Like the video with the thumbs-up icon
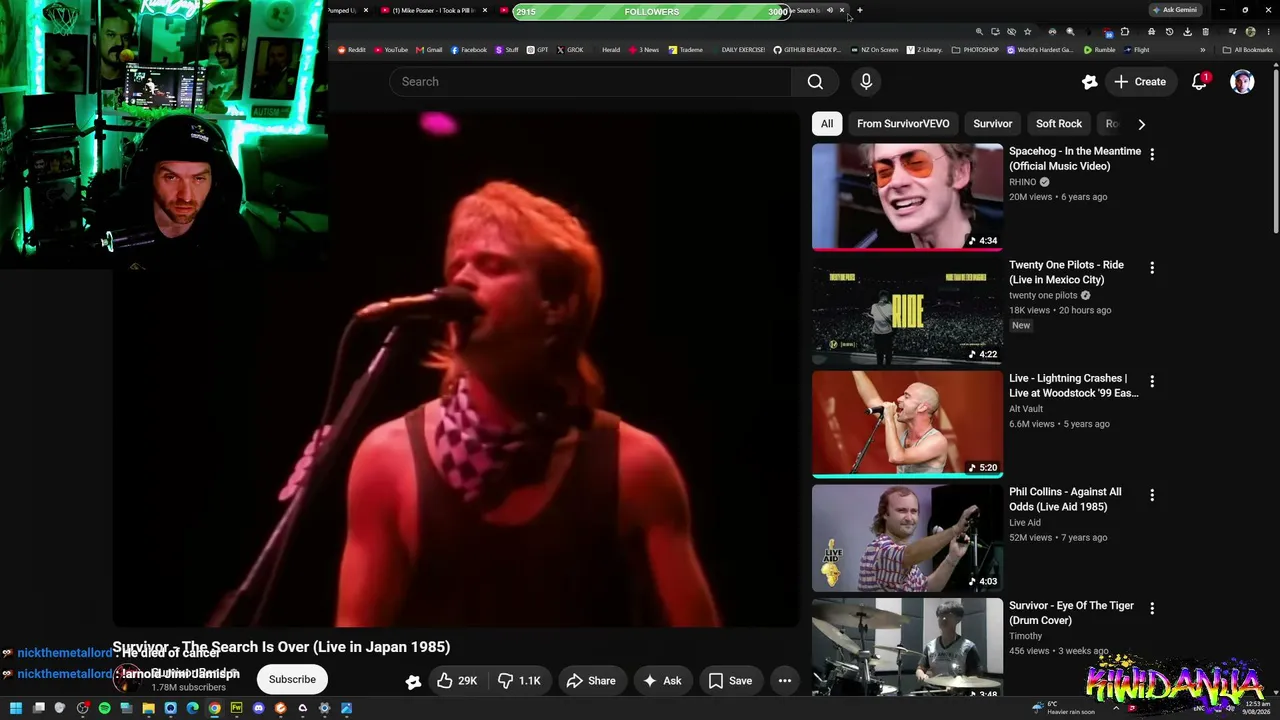This screenshot has height=720, width=1280. pyautogui.click(x=456, y=681)
